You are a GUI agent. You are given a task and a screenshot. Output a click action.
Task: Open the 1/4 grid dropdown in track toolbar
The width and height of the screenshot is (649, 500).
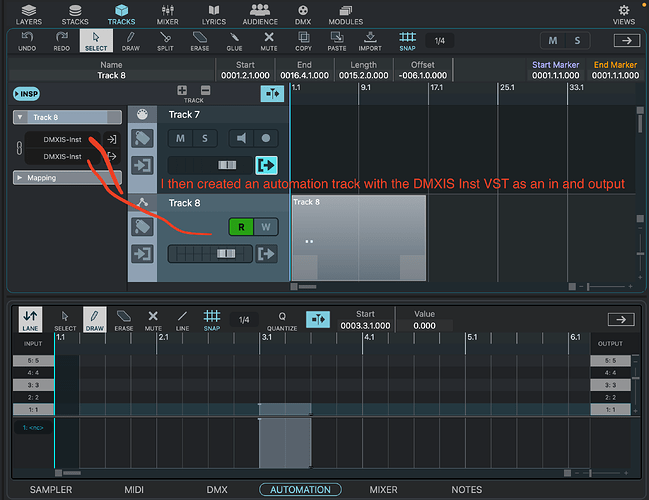point(440,41)
